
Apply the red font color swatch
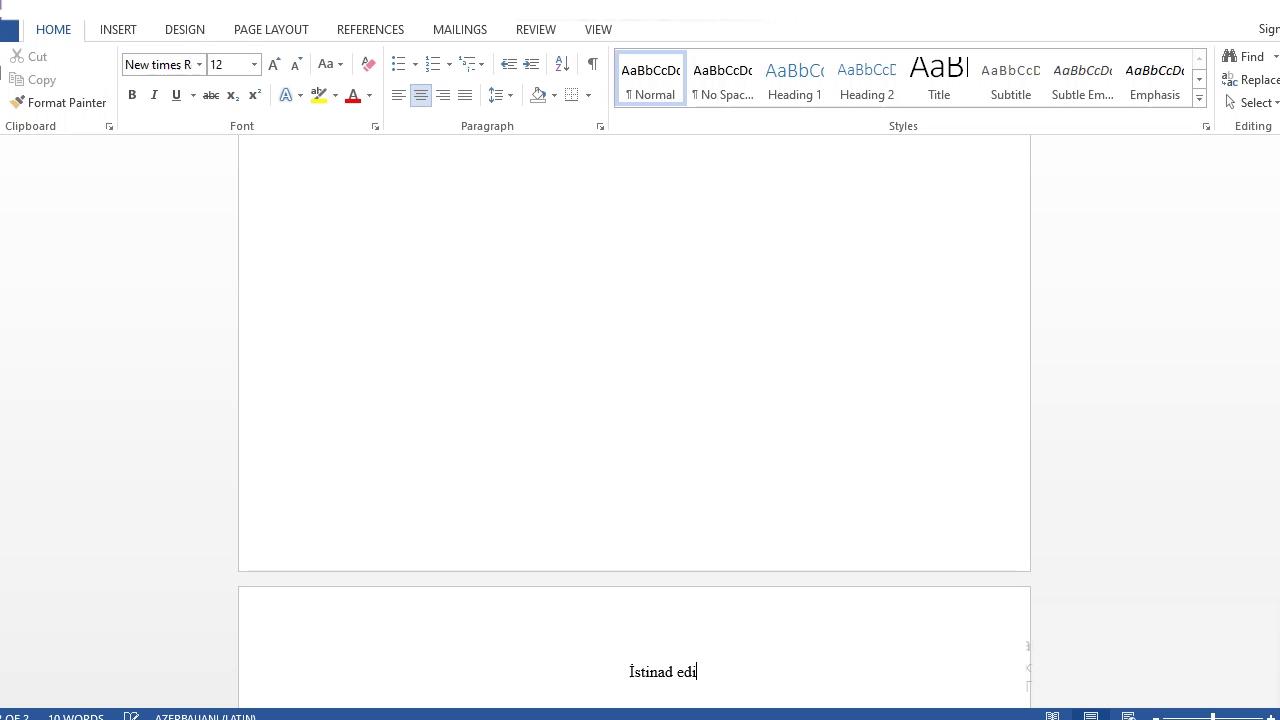pos(353,96)
